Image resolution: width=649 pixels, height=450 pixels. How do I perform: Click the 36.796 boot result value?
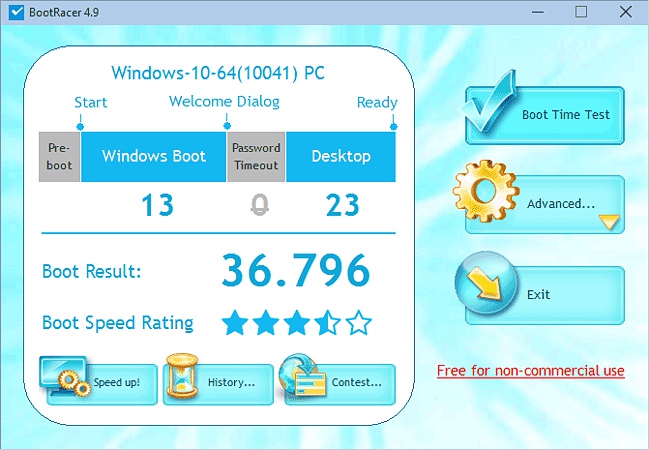point(295,270)
